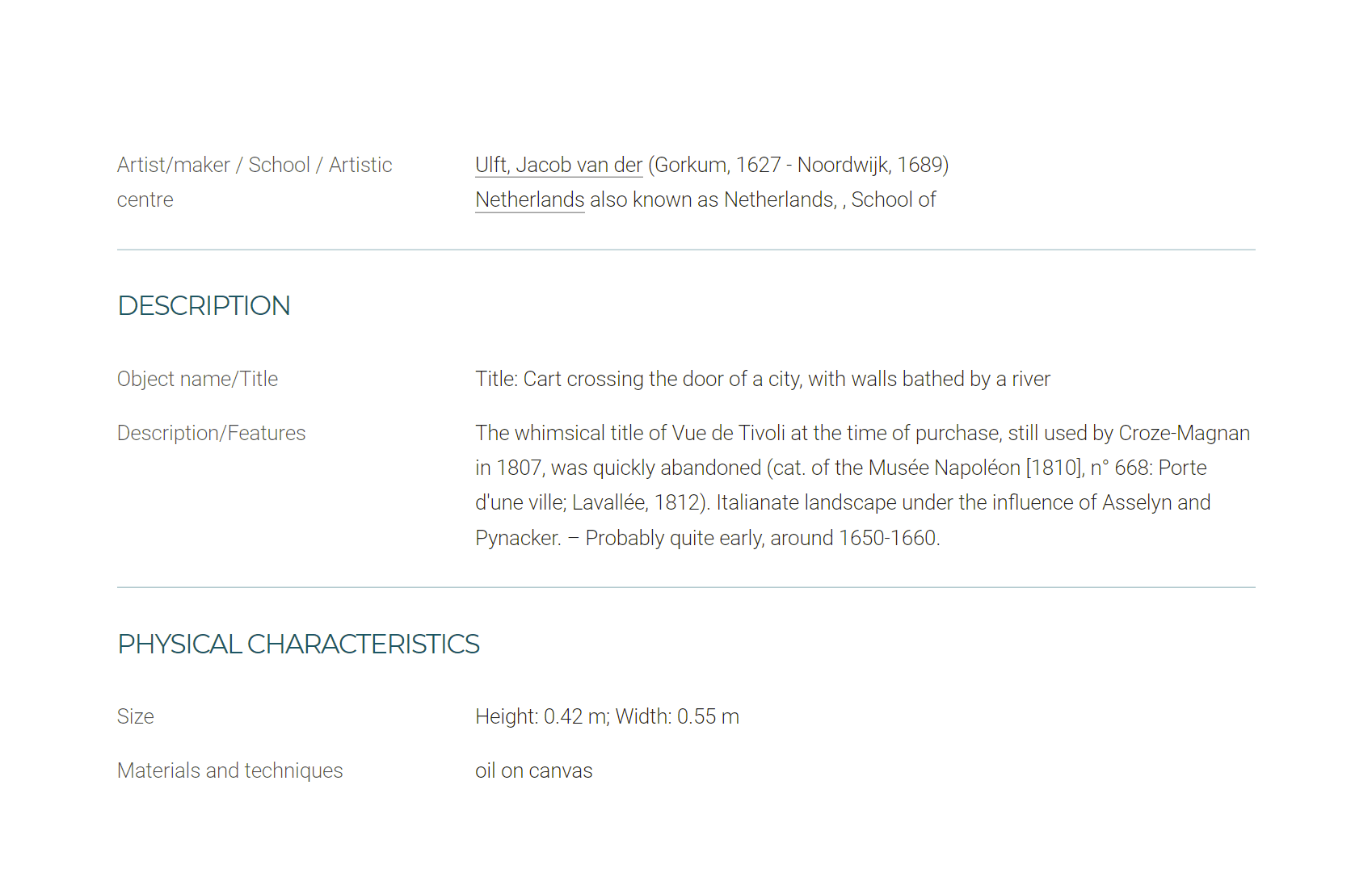Click the line mentioning Musée Napoléon [1810]
1372x890 pixels.
[840, 468]
